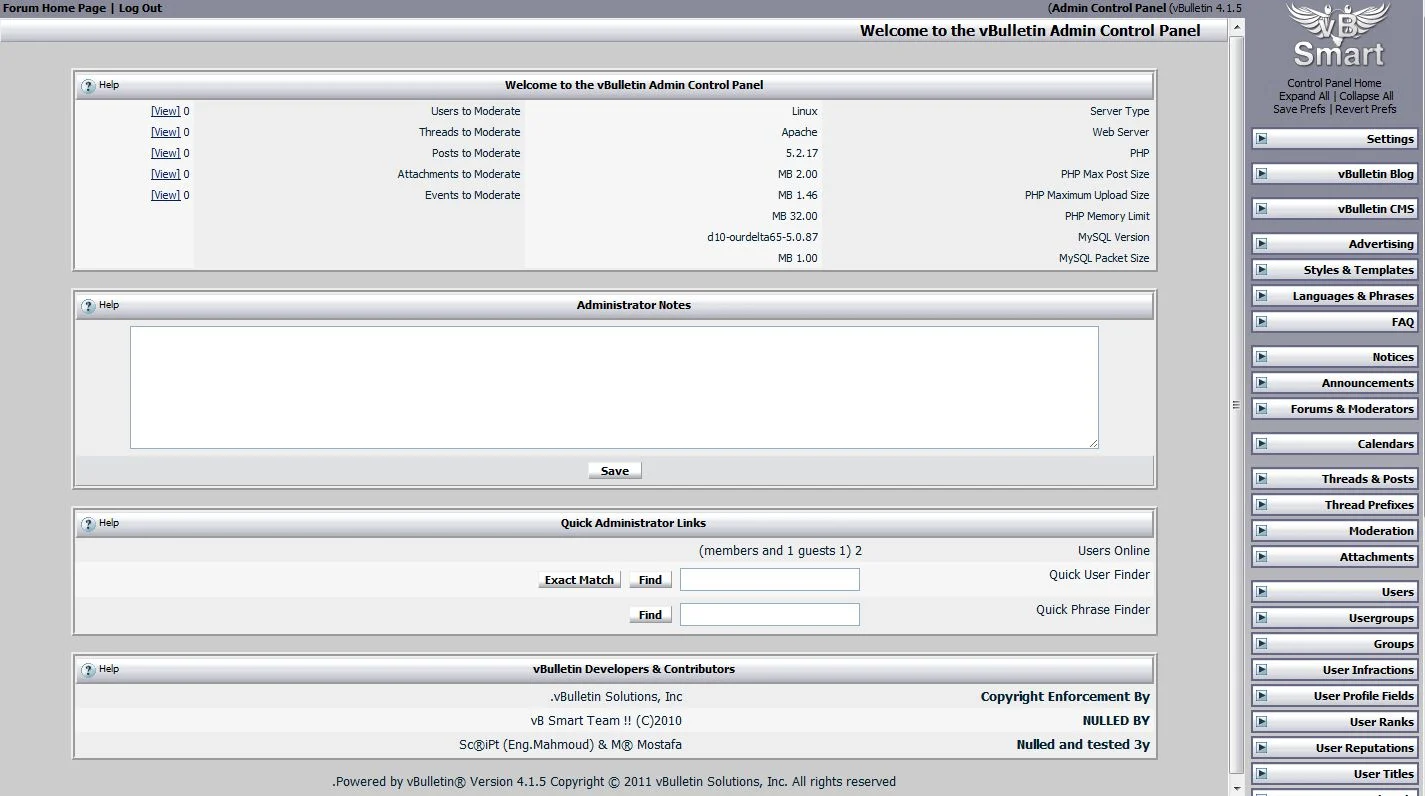This screenshot has width=1425, height=796.
Task: Open the Languages & Phrases menu
Action: [x=1352, y=296]
